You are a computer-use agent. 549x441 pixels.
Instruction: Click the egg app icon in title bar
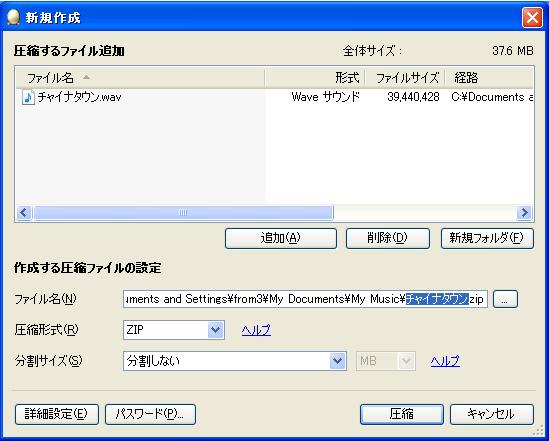click(13, 18)
